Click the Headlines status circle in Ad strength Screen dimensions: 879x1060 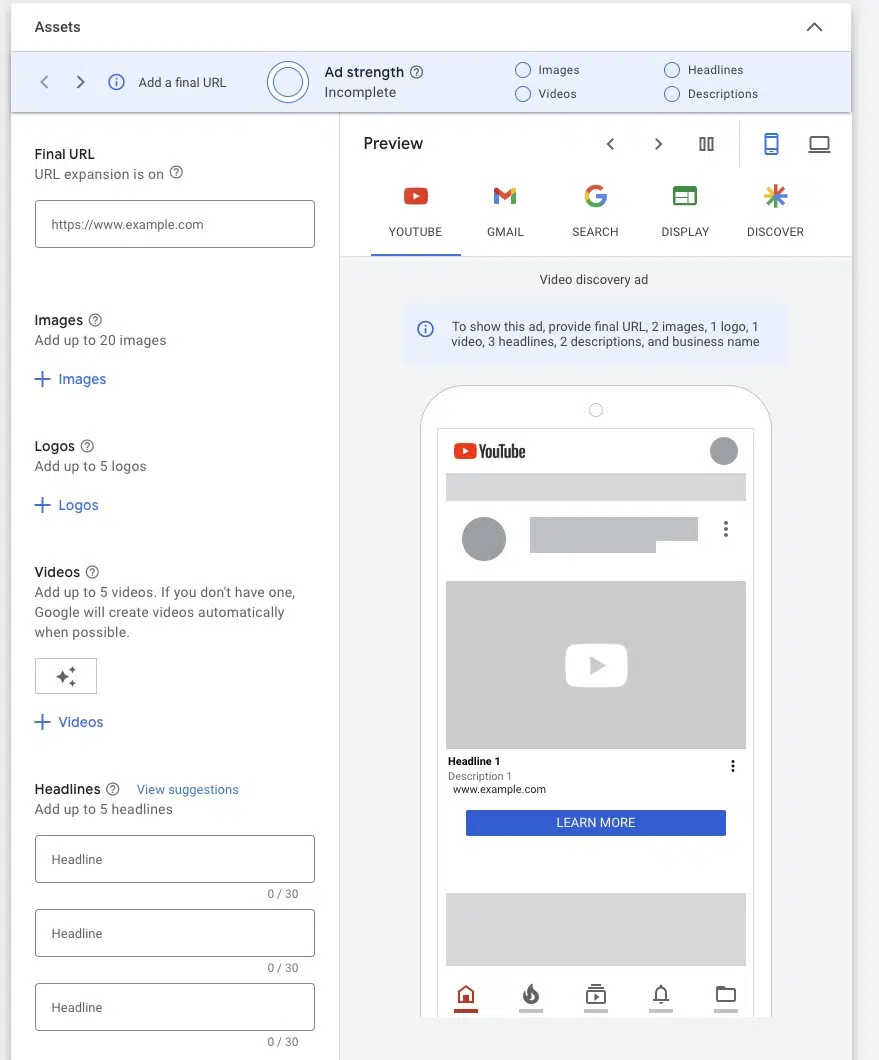(671, 69)
